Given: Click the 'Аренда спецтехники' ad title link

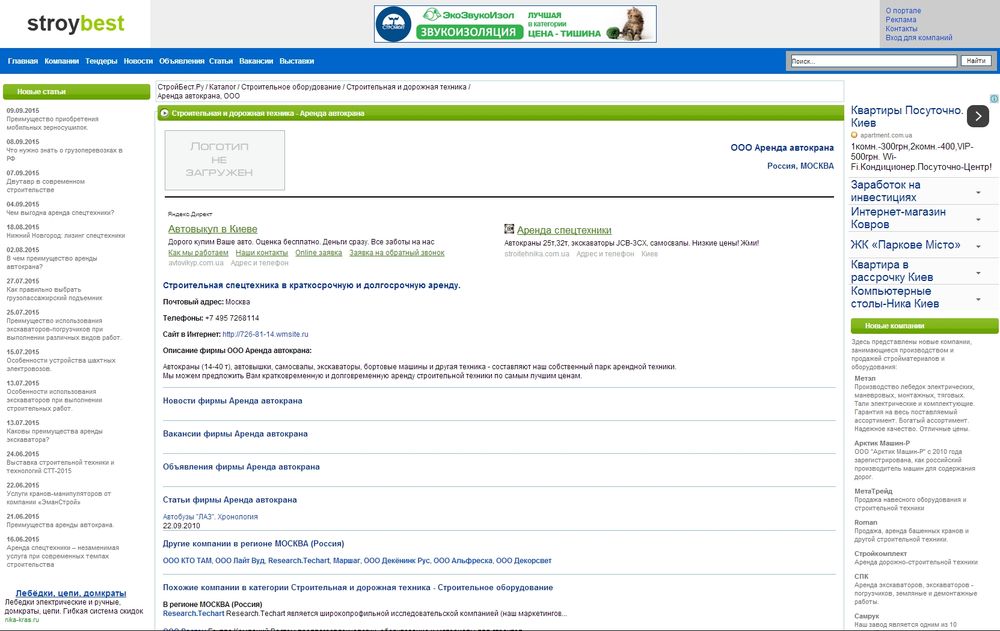Looking at the screenshot, I should pos(564,230).
